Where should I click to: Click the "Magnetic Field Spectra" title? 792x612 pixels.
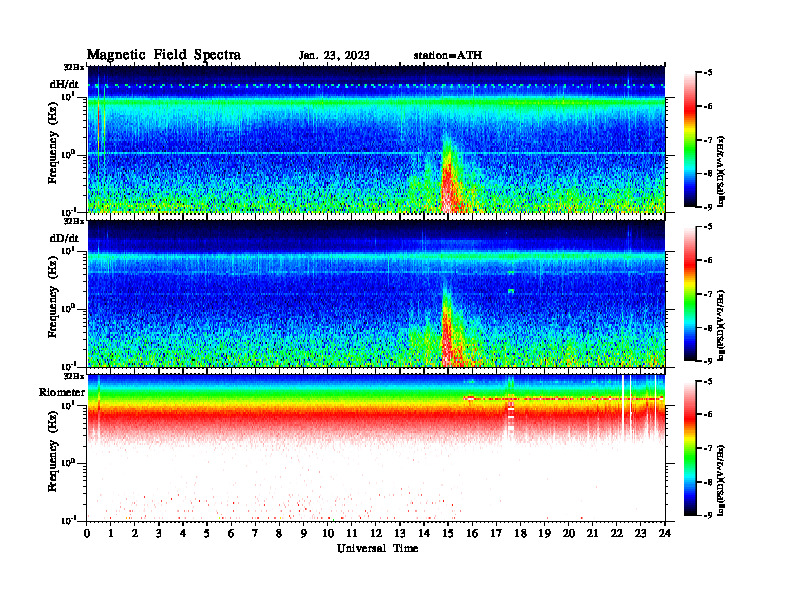coord(164,55)
